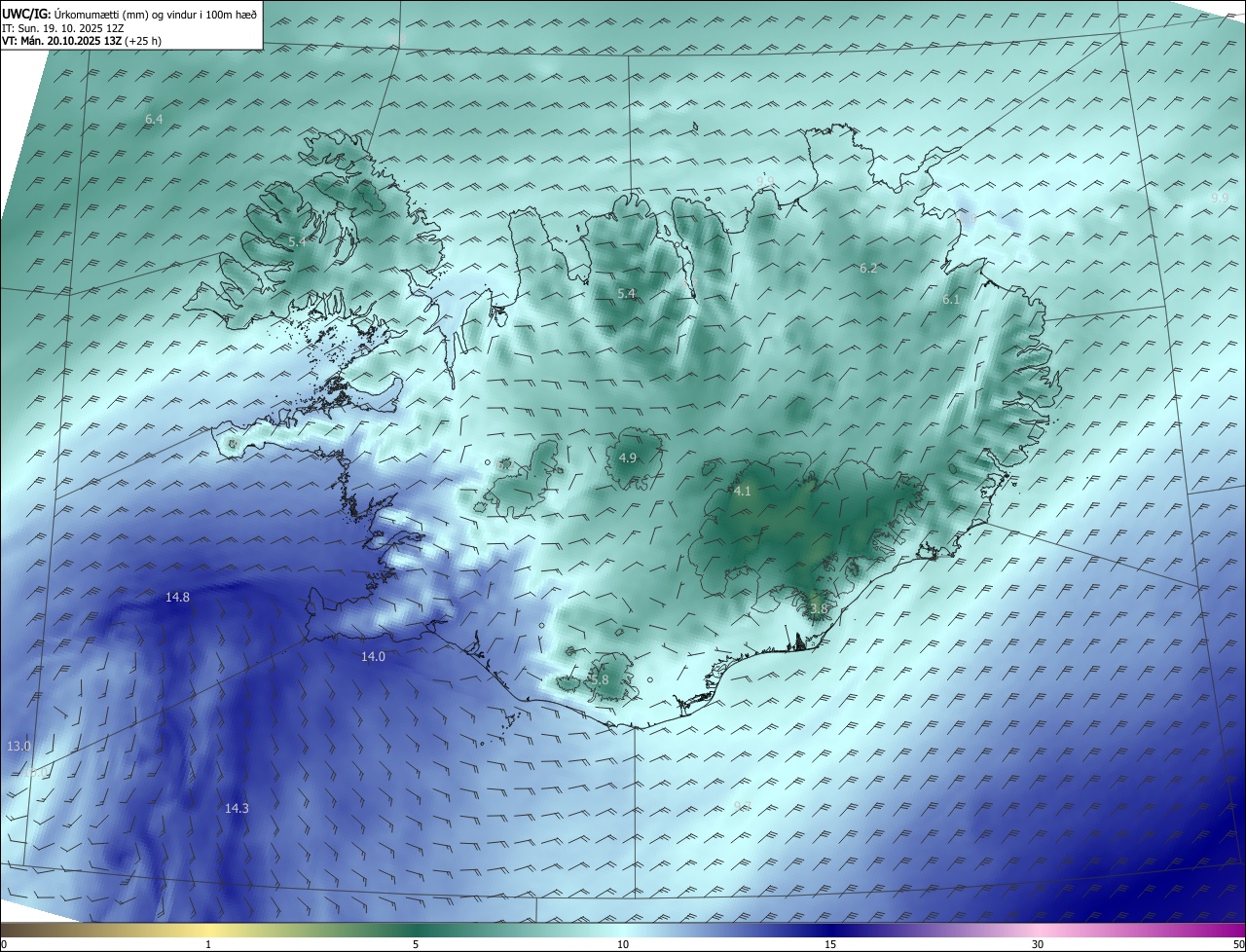Image resolution: width=1246 pixels, height=952 pixels.
Task: Click the 14.3 value over the southwest ocean
Action: (x=237, y=808)
